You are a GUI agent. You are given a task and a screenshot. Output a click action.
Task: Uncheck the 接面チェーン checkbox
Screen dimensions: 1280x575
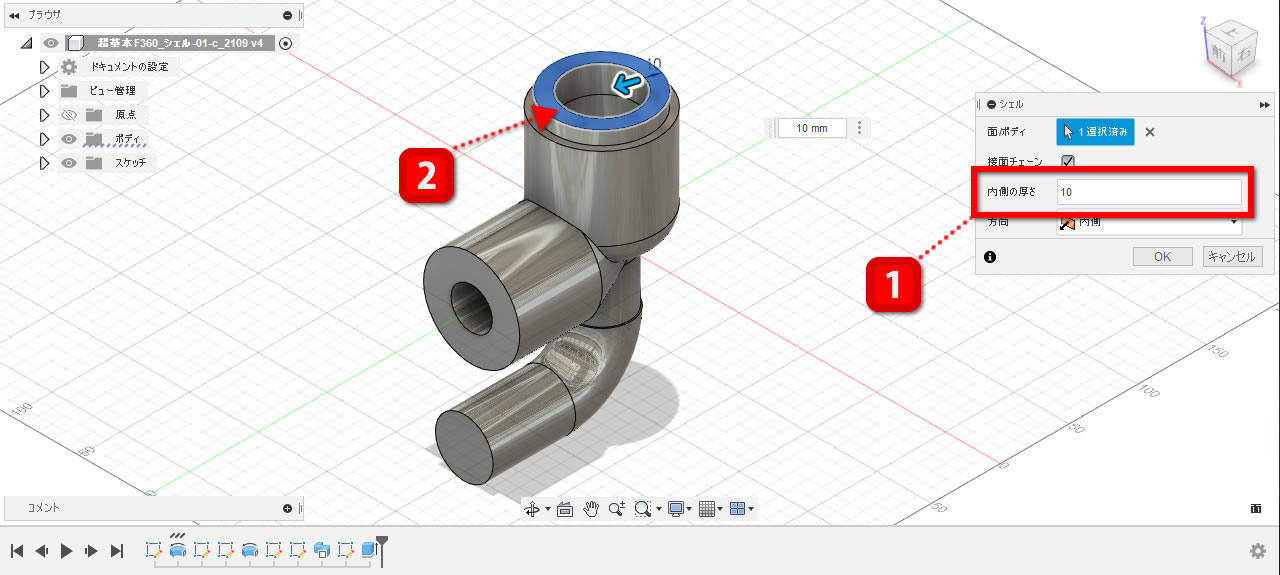[x=1068, y=161]
